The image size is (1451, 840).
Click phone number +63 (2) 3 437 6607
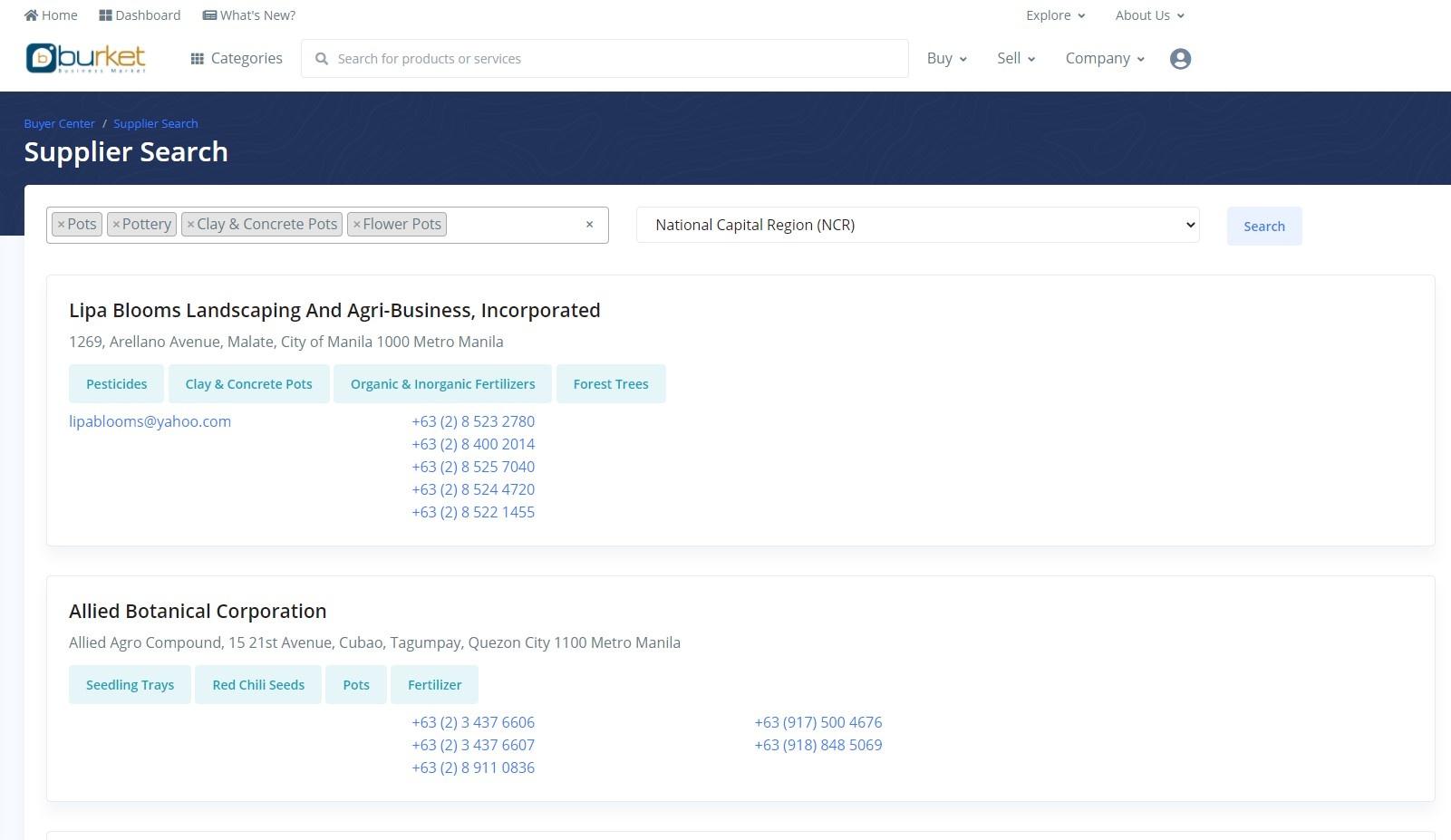(473, 745)
